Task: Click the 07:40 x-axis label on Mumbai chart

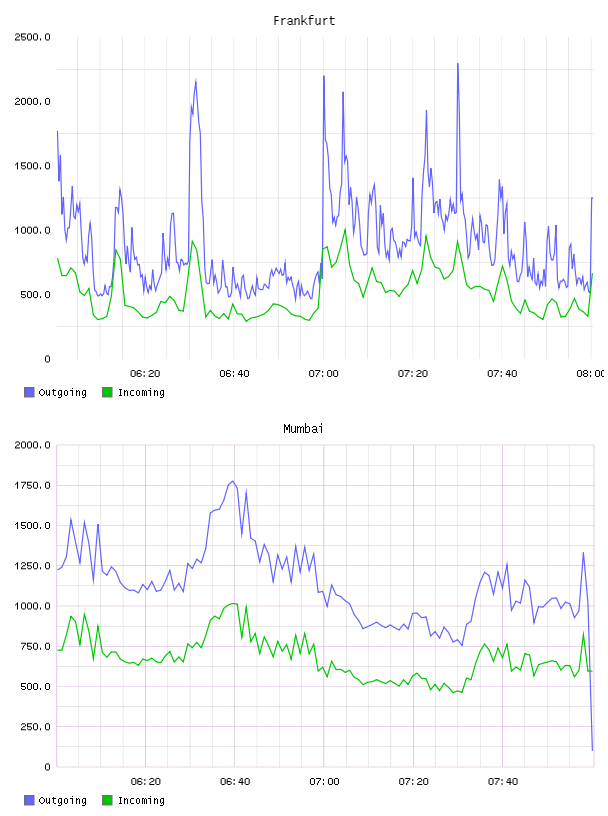Action: tap(503, 782)
